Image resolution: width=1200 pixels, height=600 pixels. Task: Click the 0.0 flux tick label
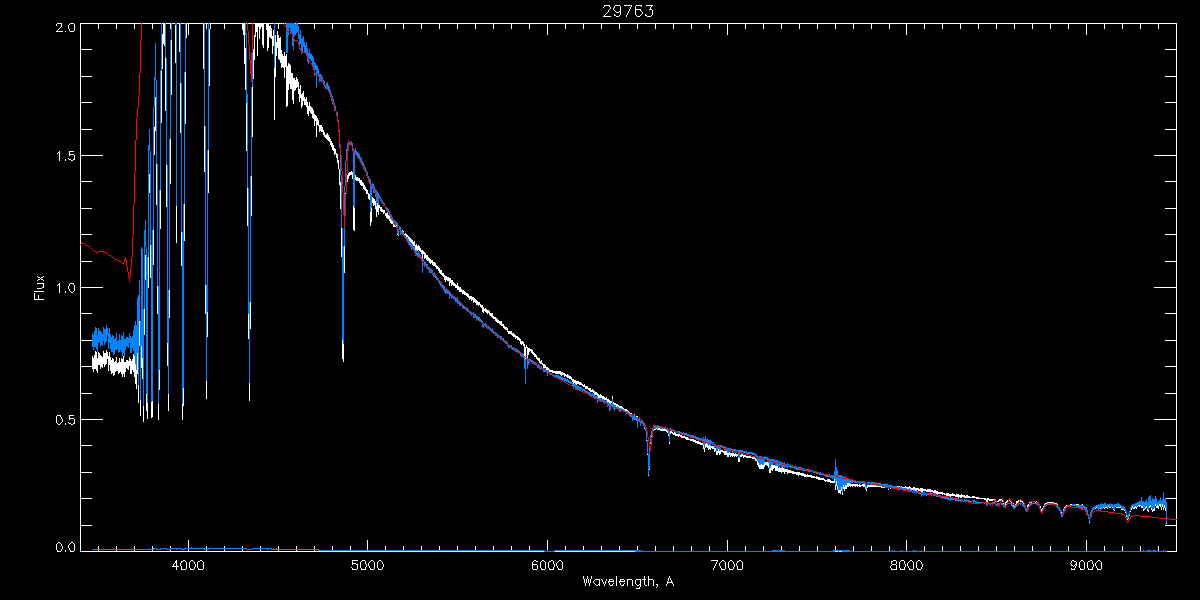coord(63,547)
